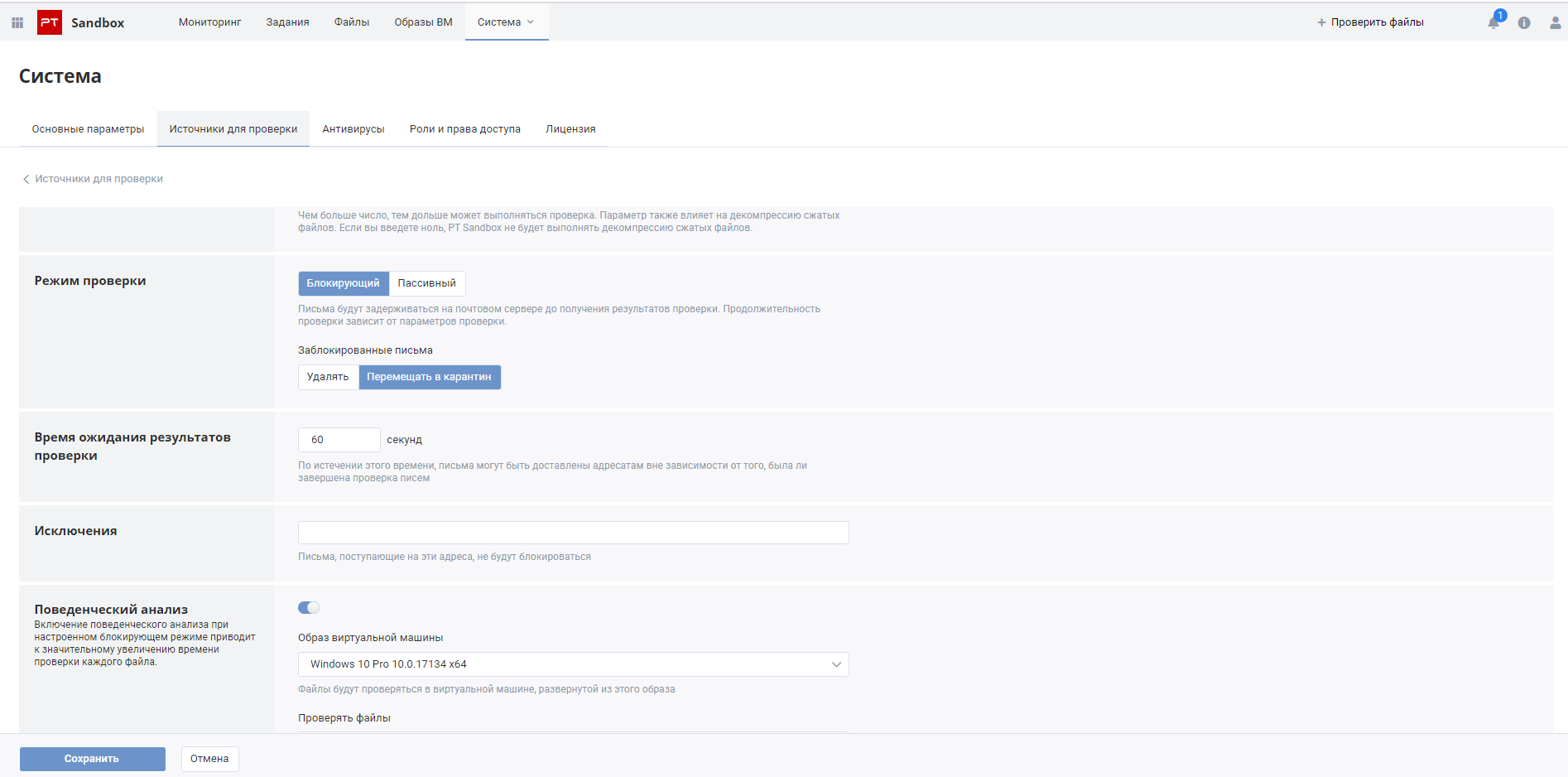Viewport: 1568px width, 777px height.
Task: Click the Отмена button
Action: (x=210, y=759)
